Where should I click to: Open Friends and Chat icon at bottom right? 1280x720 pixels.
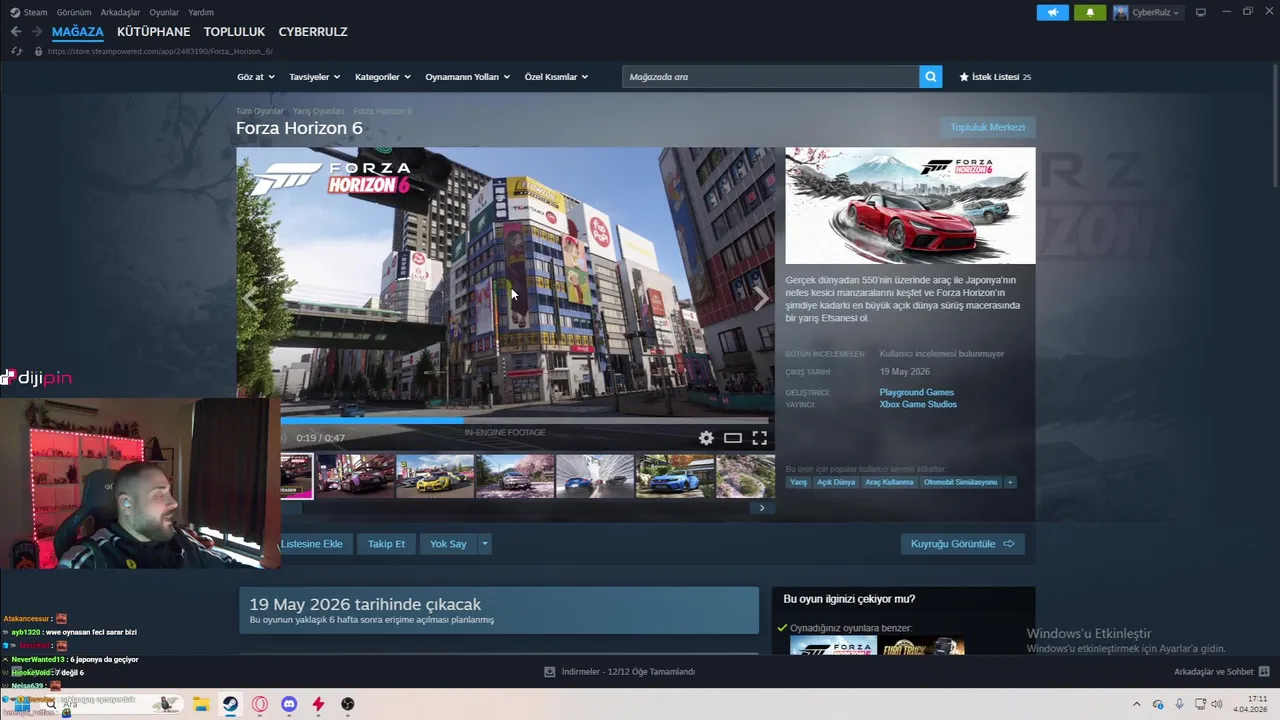coord(1264,672)
